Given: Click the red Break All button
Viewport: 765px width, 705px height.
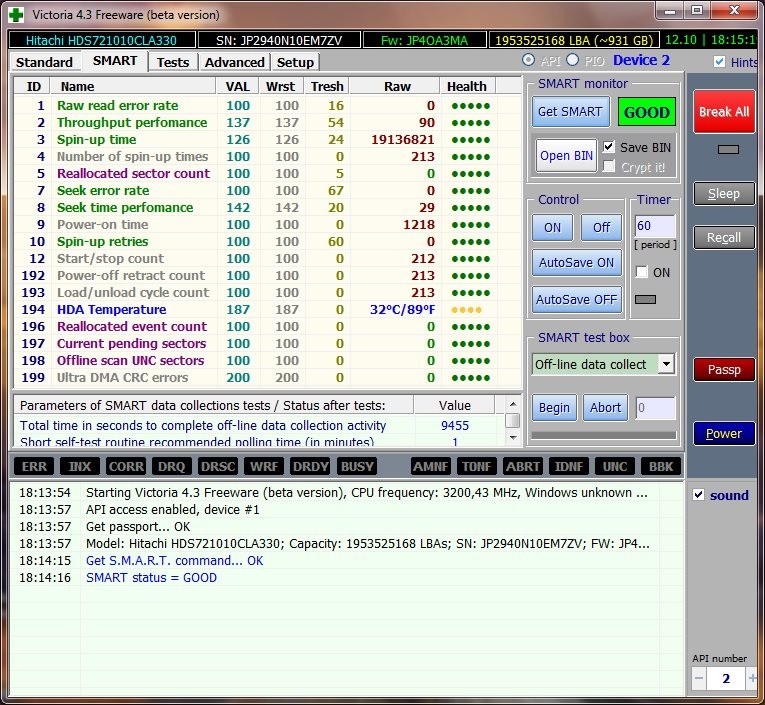Looking at the screenshot, I should [723, 112].
